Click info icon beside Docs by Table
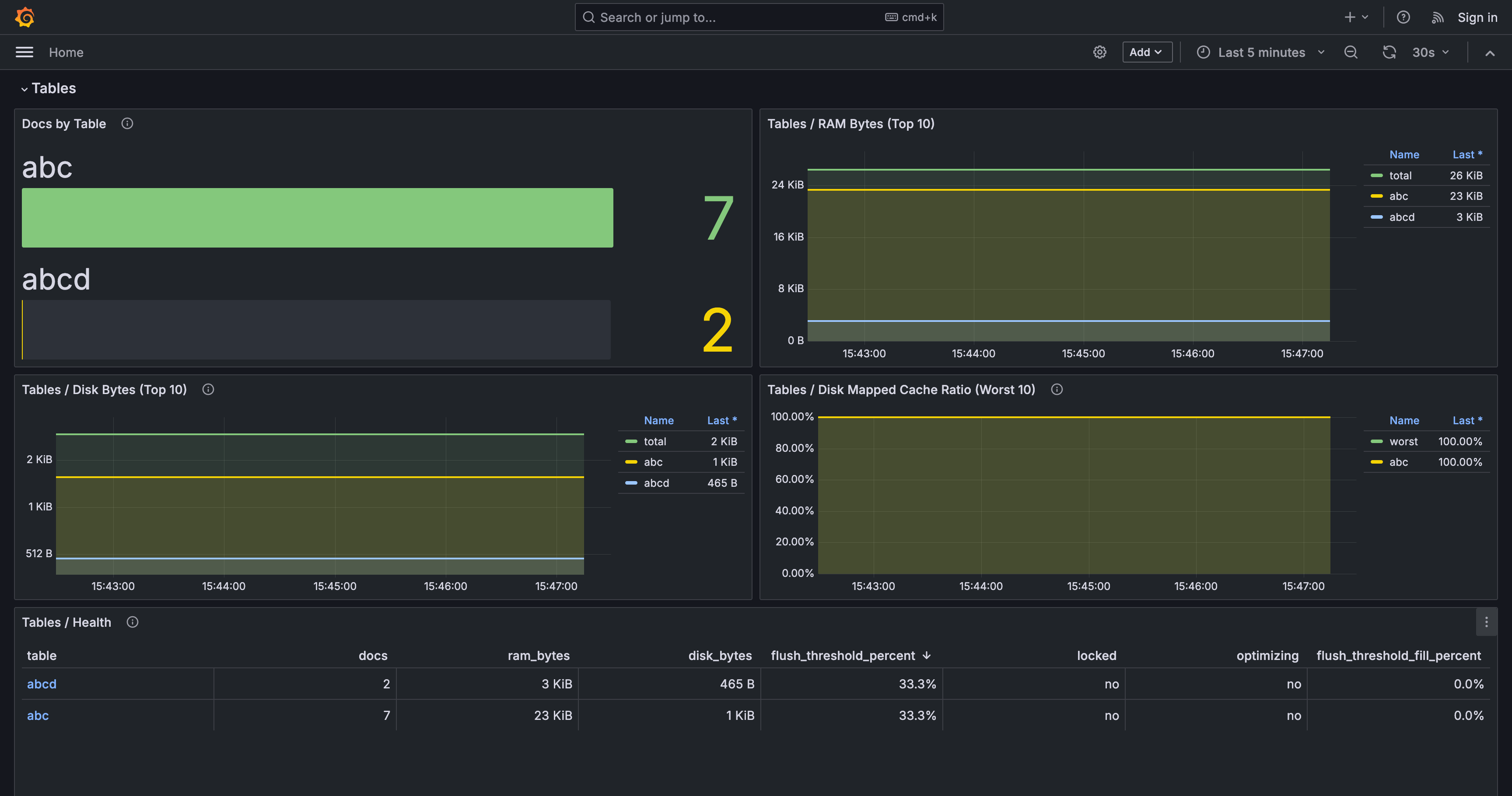1512x796 pixels. pos(127,123)
